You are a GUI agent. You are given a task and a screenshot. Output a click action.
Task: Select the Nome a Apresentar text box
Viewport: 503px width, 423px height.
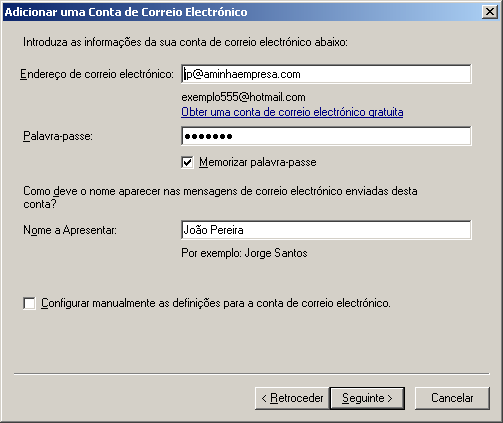pos(326,230)
